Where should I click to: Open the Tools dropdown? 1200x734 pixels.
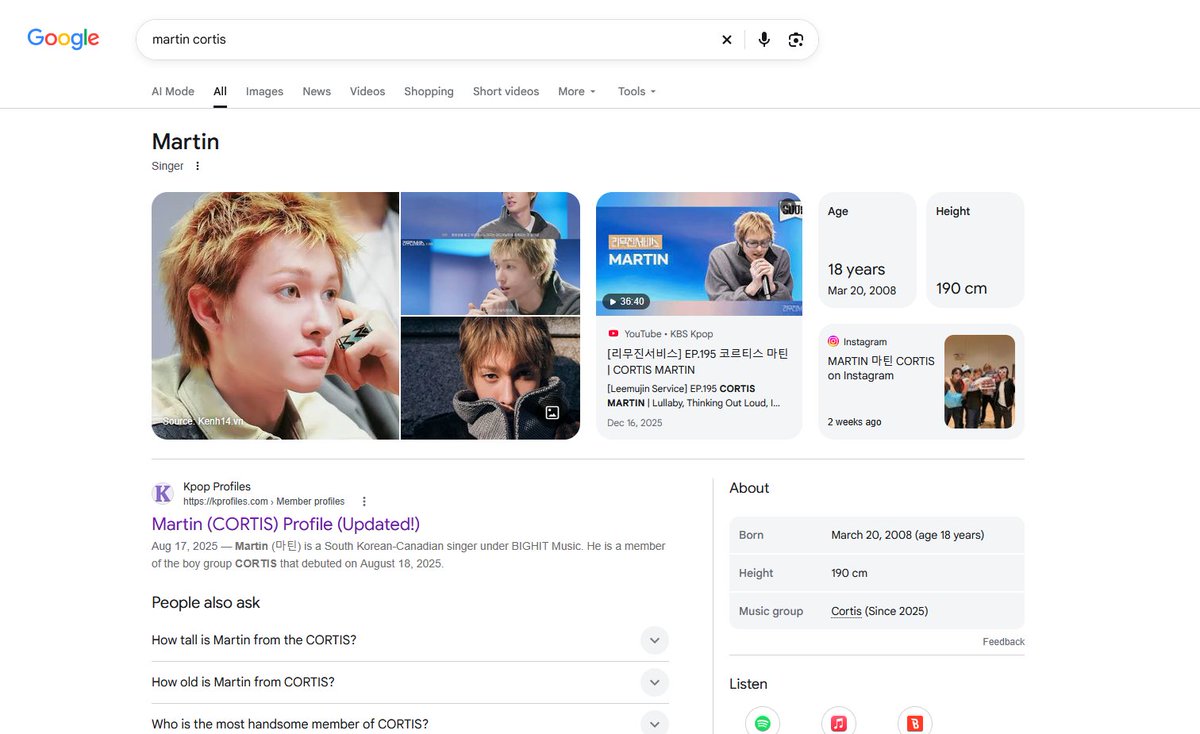click(x=637, y=91)
